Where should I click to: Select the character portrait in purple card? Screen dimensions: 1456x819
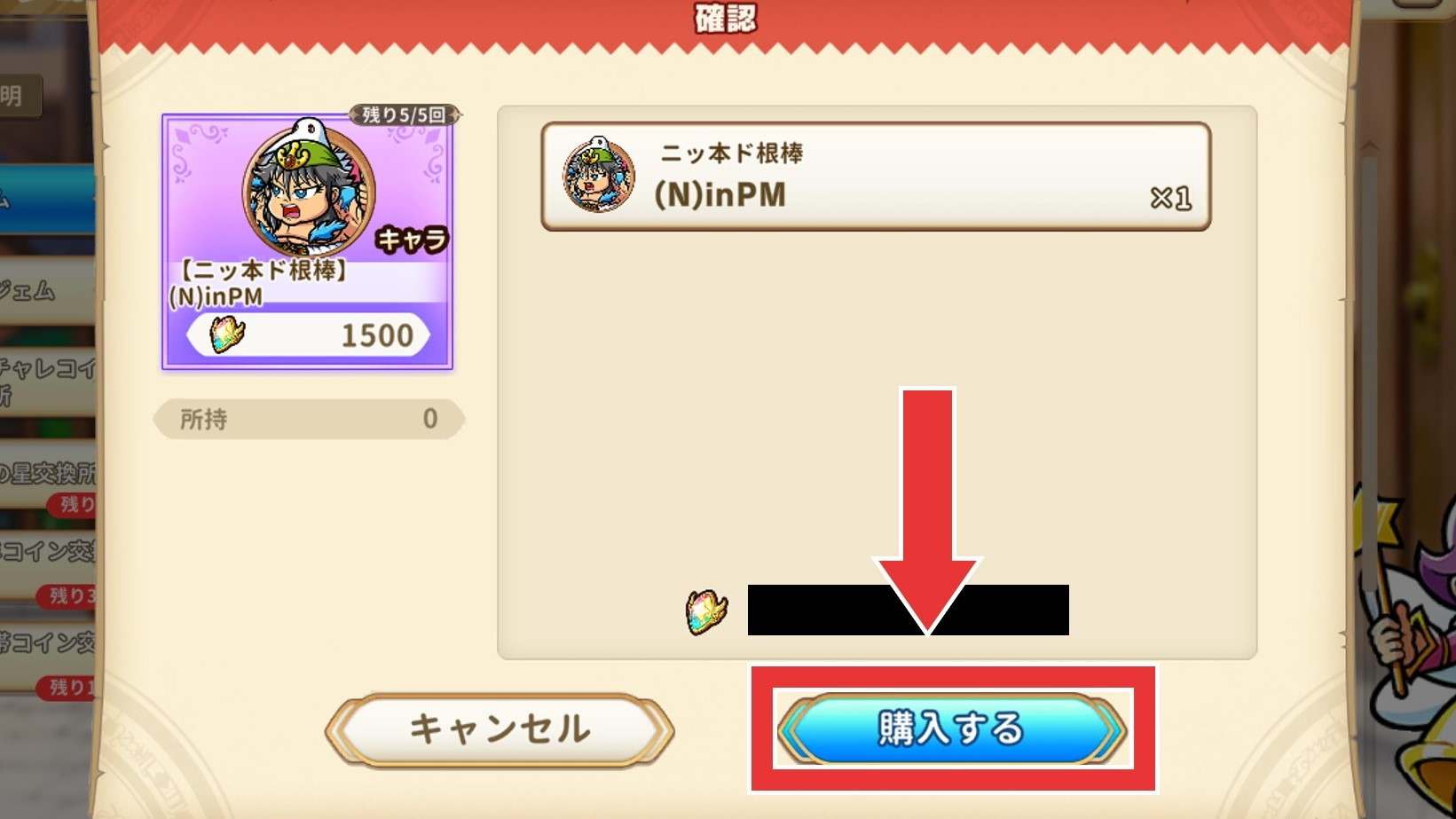click(308, 191)
